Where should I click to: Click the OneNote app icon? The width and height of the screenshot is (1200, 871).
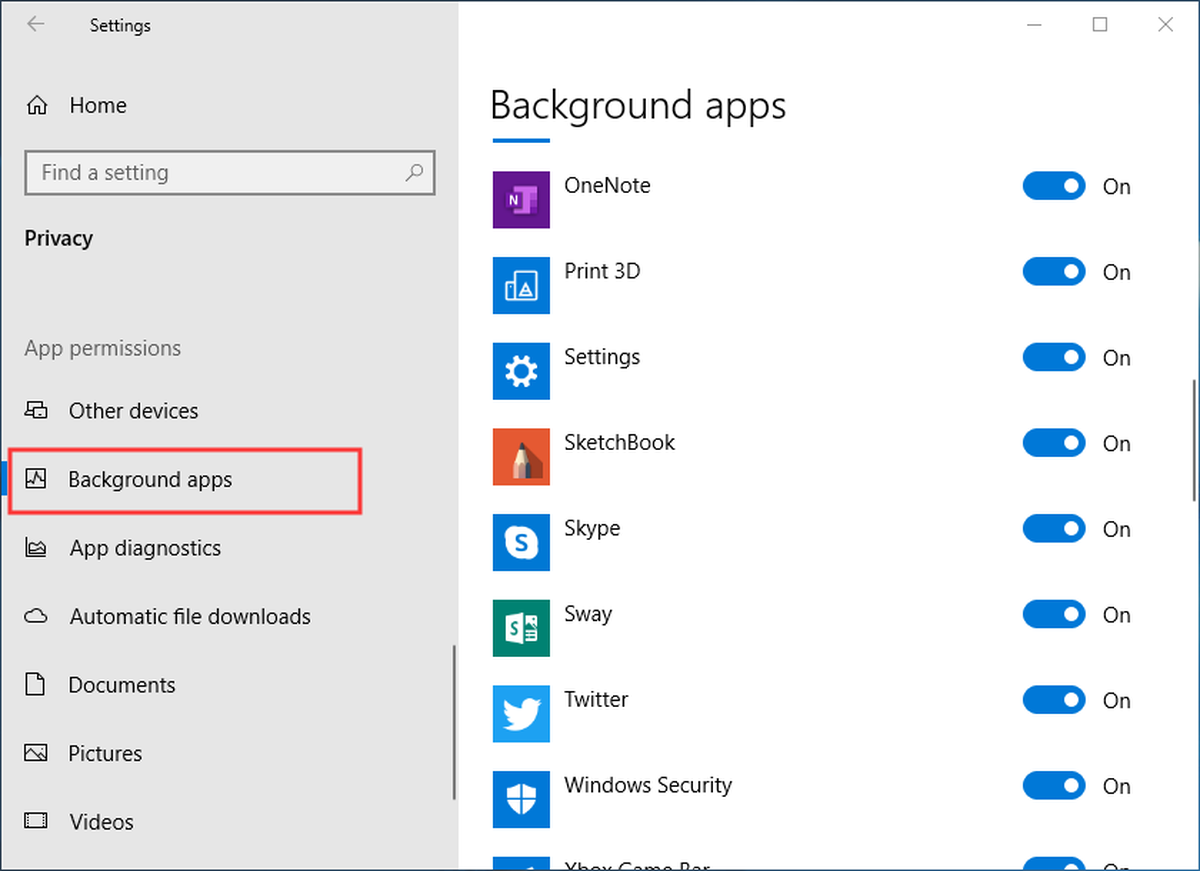point(521,200)
